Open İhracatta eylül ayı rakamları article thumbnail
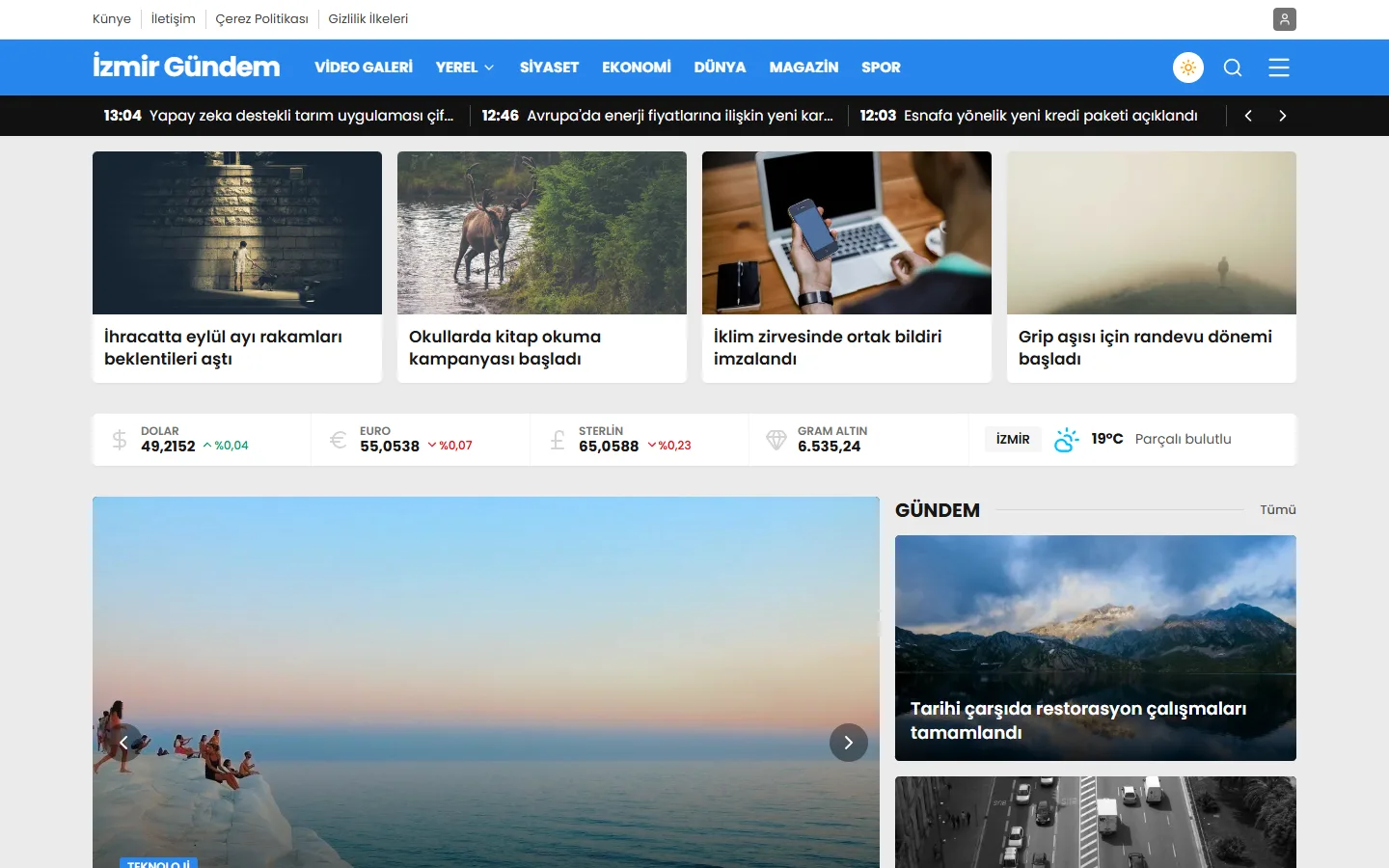 (237, 232)
